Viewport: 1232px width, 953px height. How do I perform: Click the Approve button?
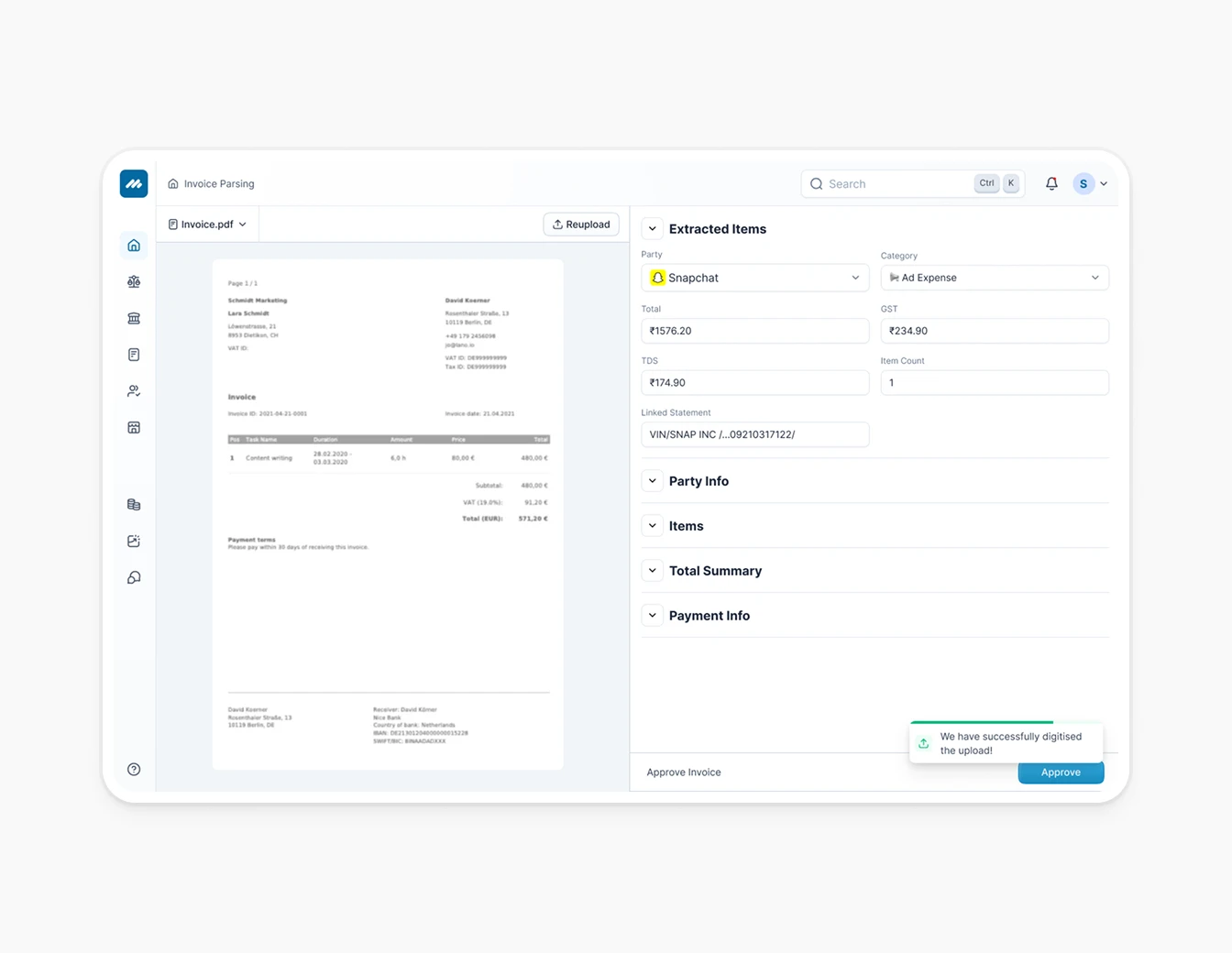(x=1061, y=772)
